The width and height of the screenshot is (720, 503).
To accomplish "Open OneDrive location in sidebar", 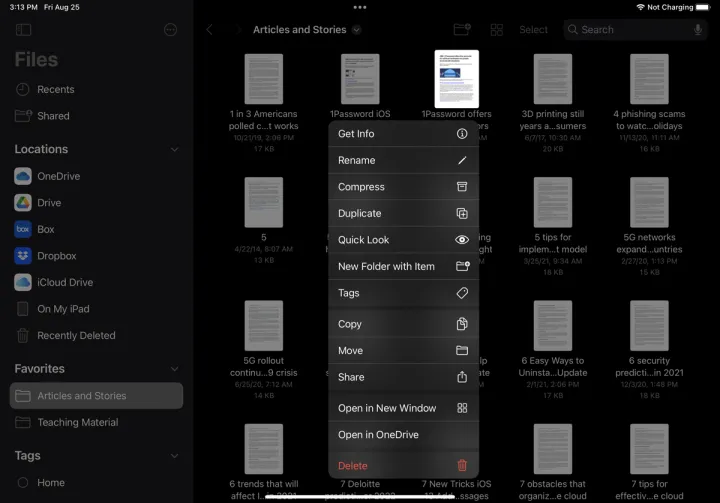I will point(58,176).
